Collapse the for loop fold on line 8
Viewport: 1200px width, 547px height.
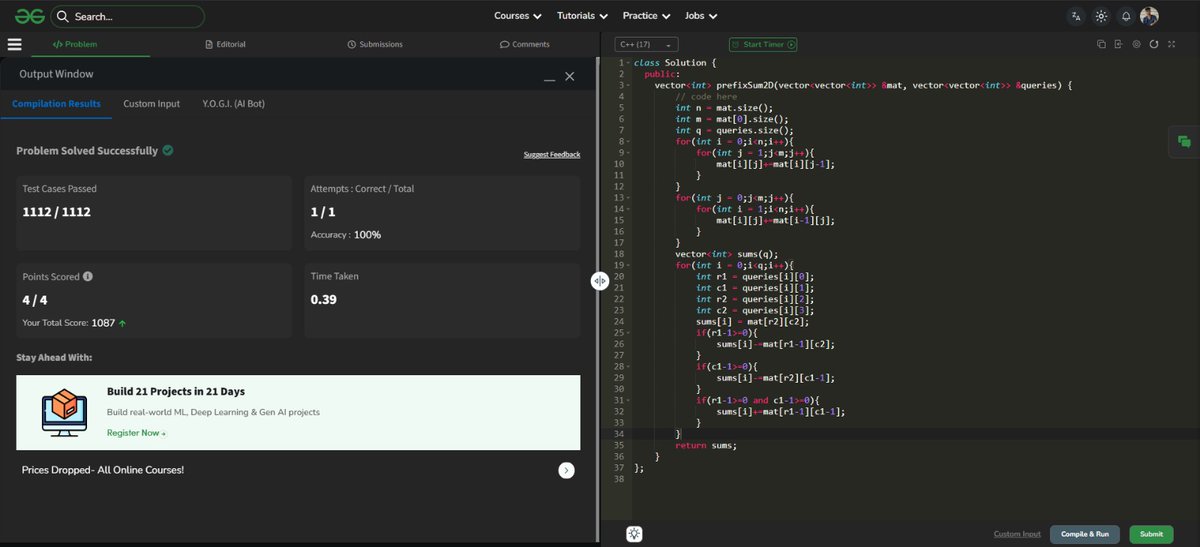pos(628,141)
